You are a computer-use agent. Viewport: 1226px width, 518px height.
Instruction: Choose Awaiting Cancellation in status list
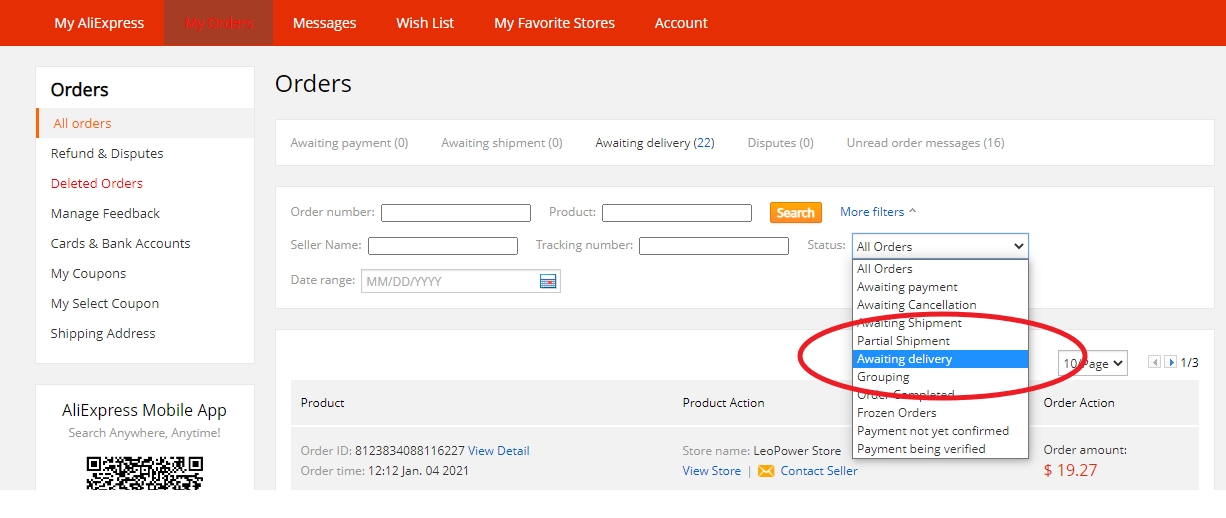(940, 305)
